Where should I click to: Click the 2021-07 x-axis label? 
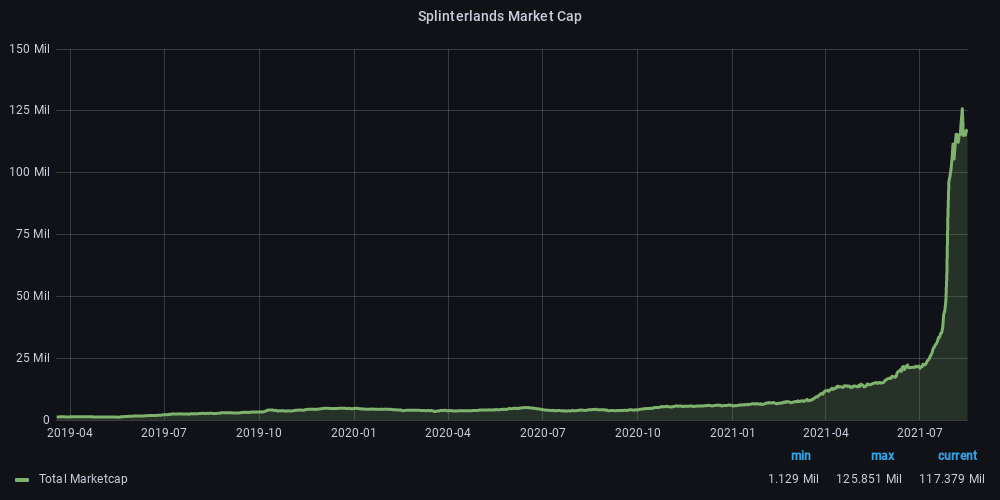[920, 433]
